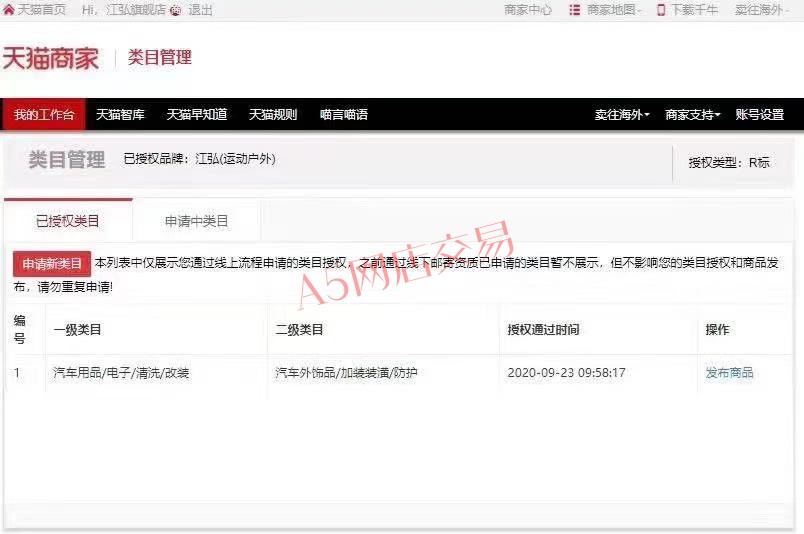Open the 天猫早知道 menu item
Screen dimensions: 804x534
196,114
